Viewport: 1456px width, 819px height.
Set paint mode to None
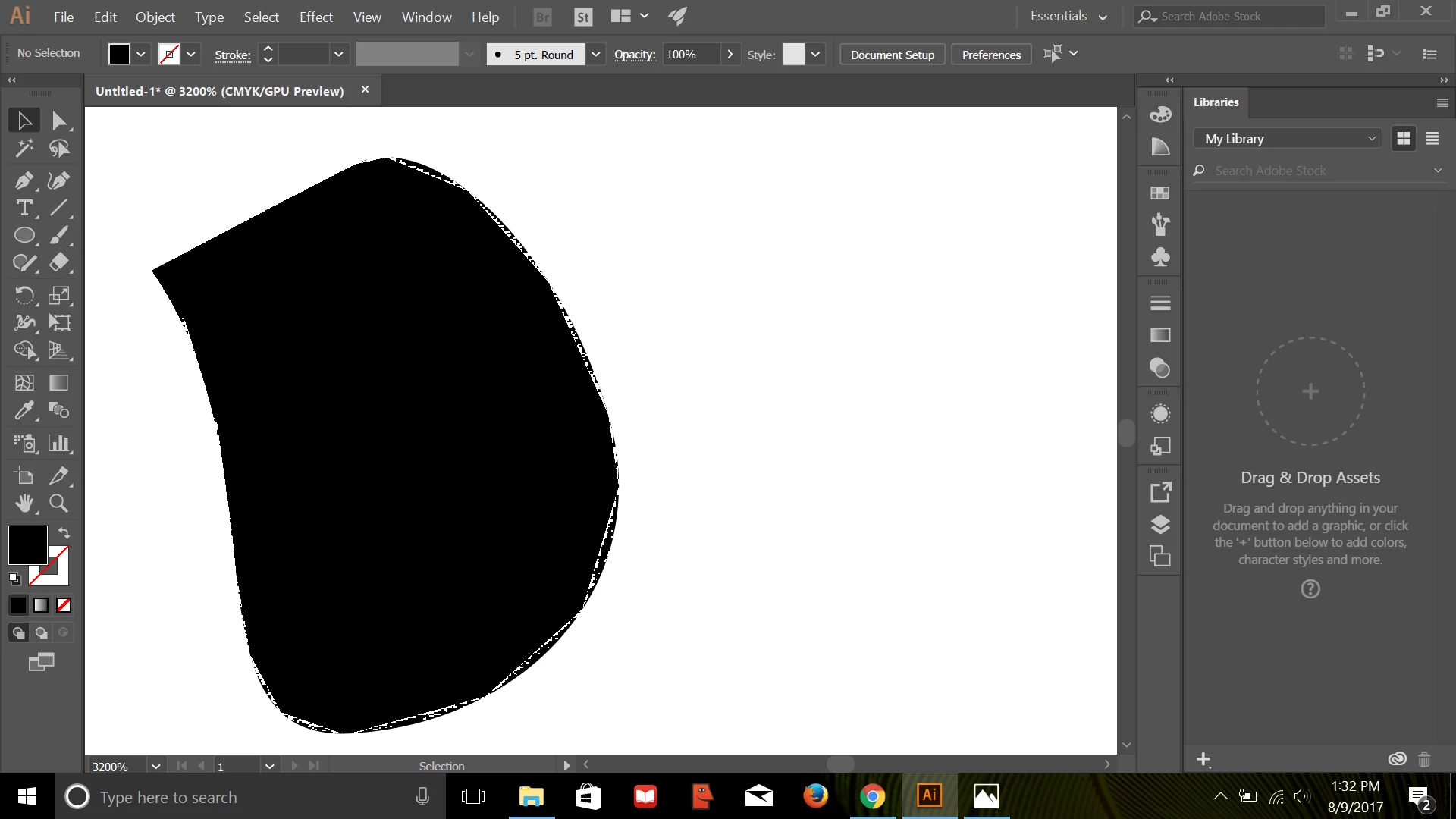point(64,605)
